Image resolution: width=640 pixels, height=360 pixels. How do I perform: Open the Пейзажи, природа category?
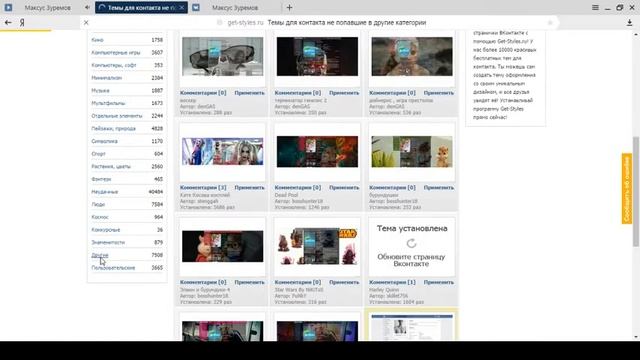coord(113,129)
